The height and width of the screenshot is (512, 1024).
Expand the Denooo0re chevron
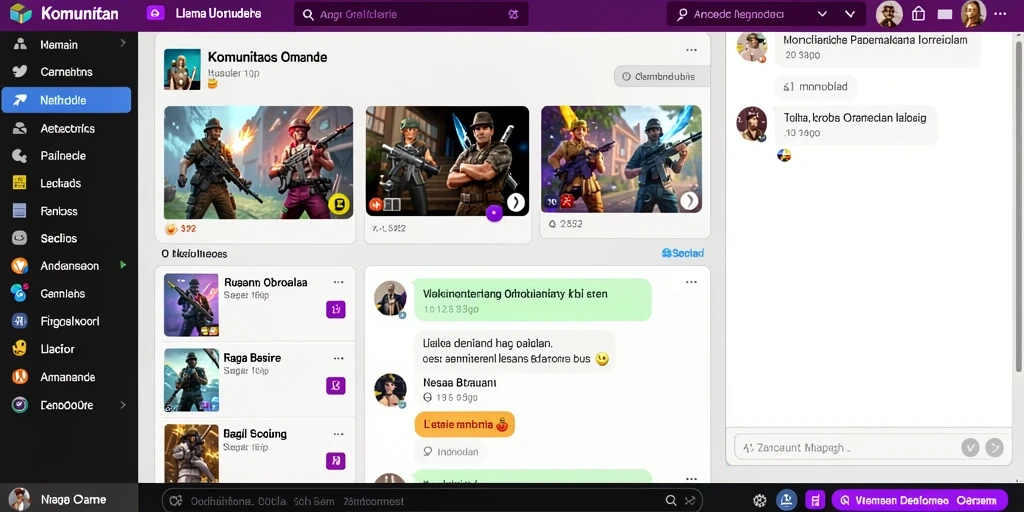123,405
